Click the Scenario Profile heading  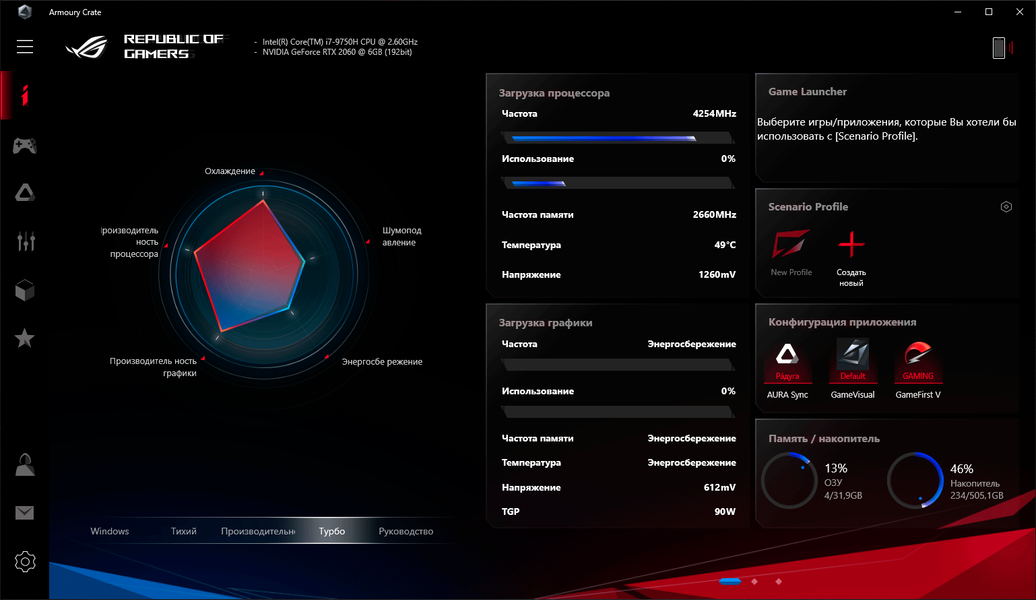tap(808, 207)
